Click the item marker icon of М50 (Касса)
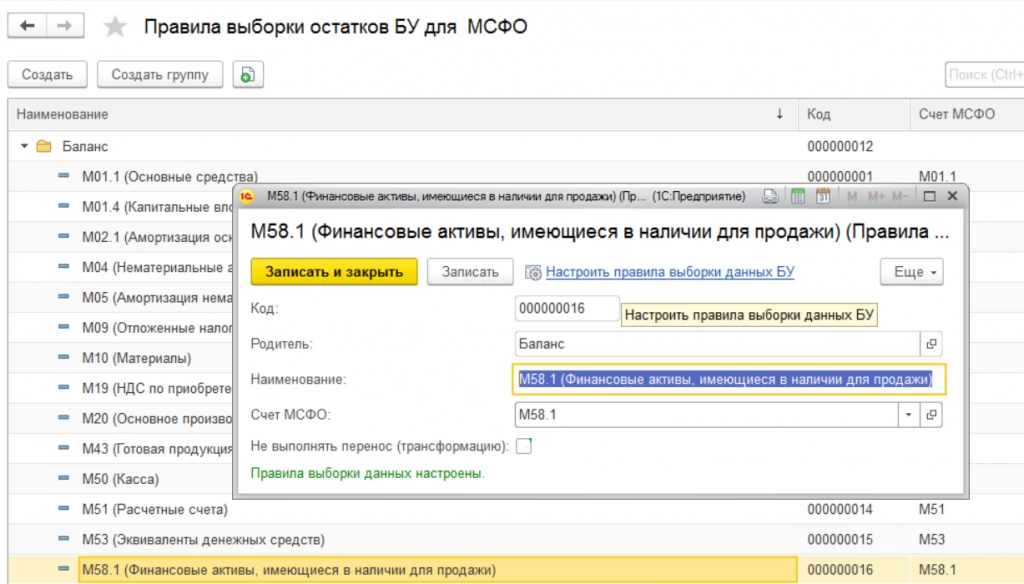 click(63, 478)
